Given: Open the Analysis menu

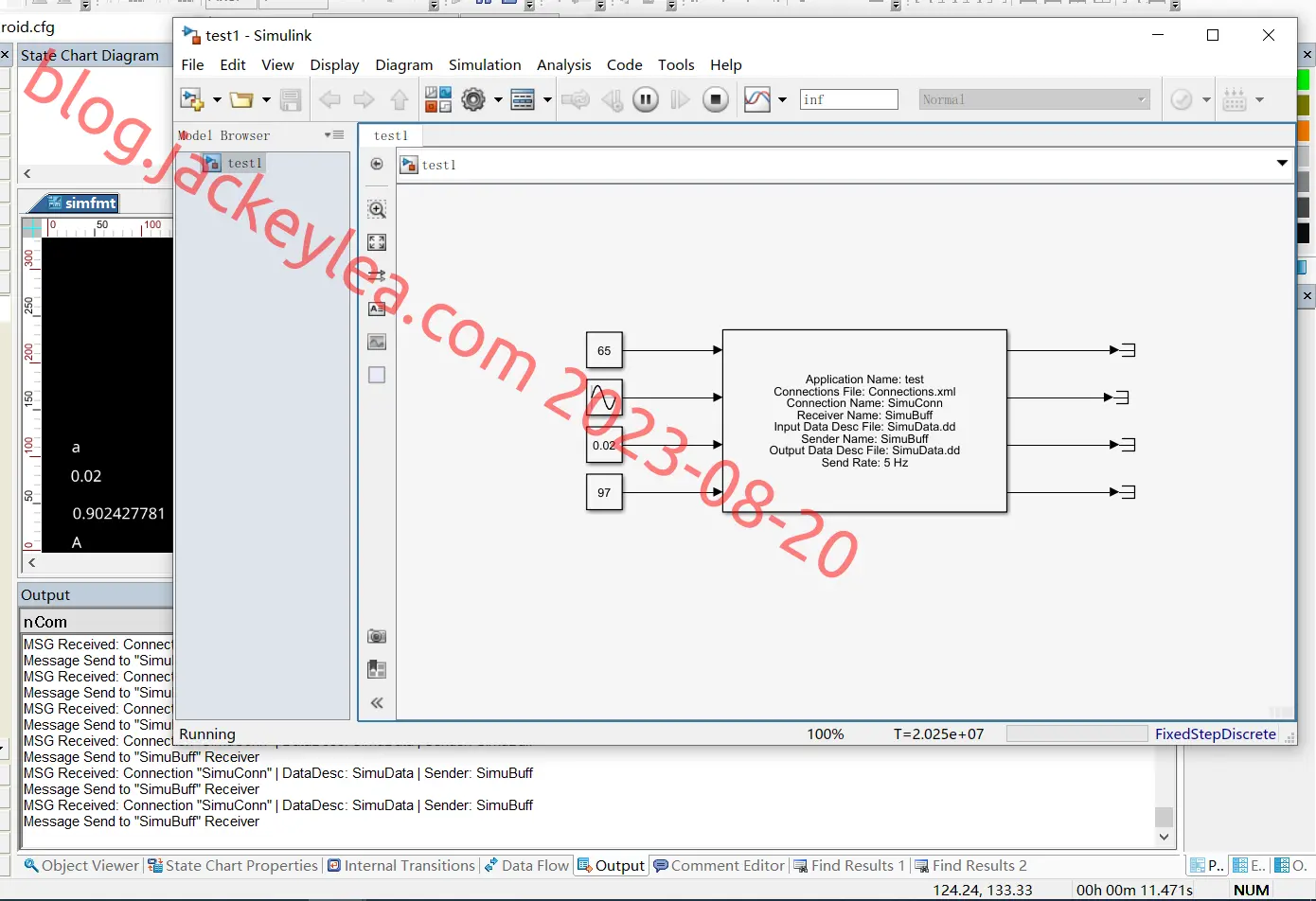Looking at the screenshot, I should (x=563, y=64).
